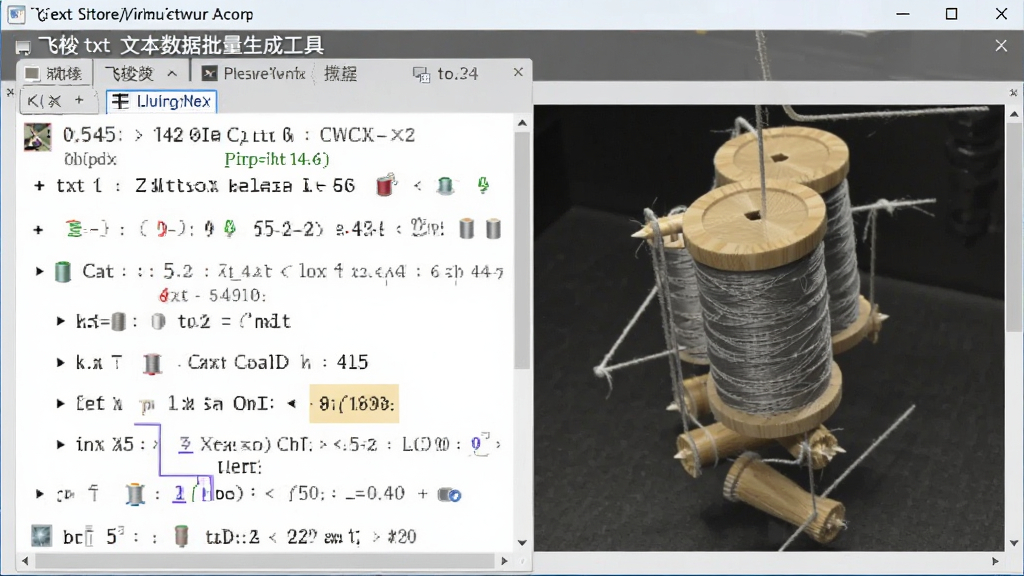Click the last gray spool icon in 55-2-2 row
Screen dimensions: 1024x576
pos(494,229)
